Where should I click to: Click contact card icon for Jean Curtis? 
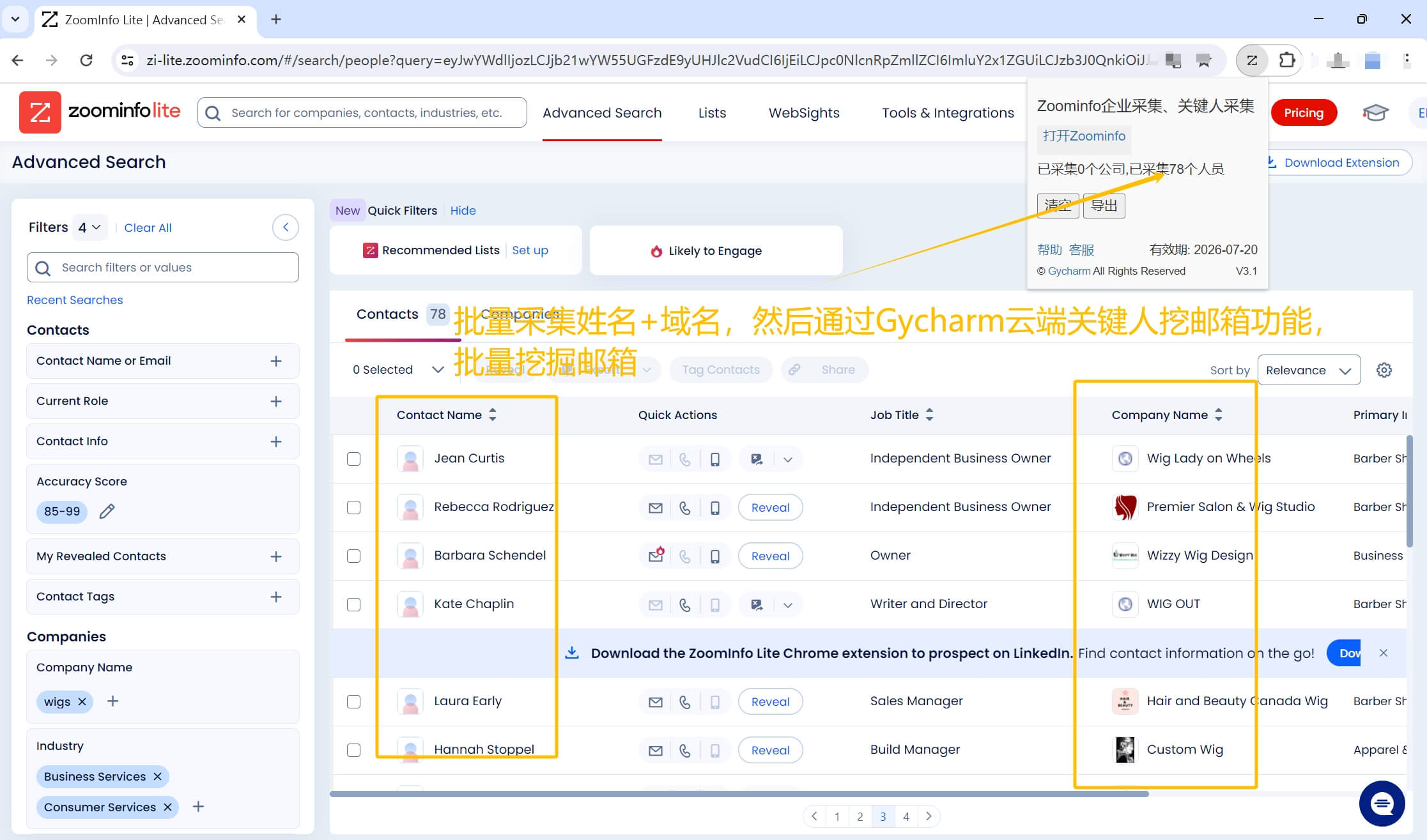(757, 459)
